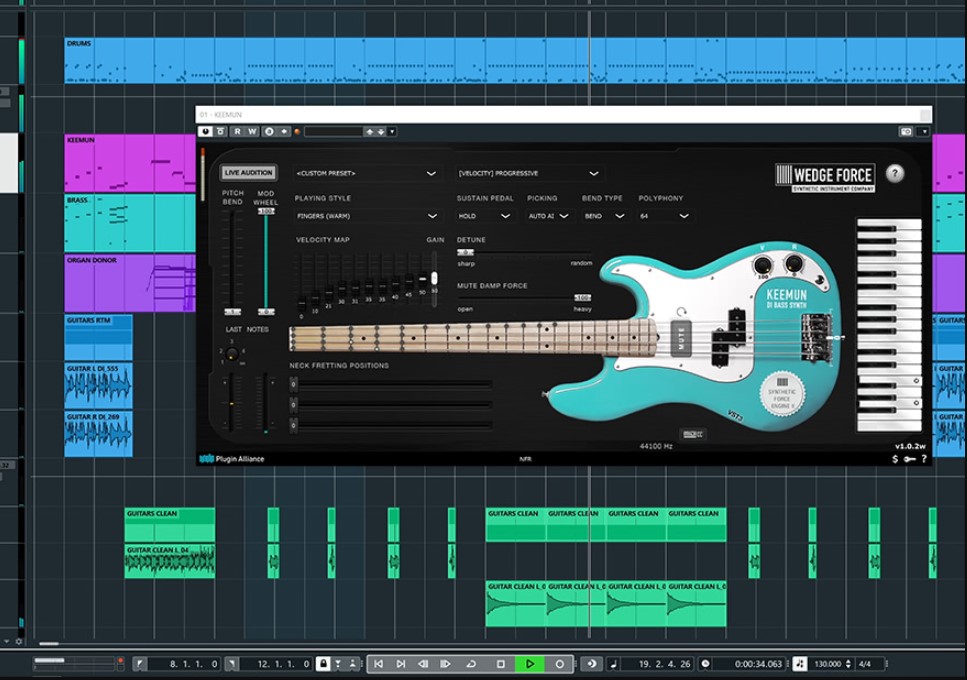Click the tempo value 130.000
This screenshot has width=967, height=680.
coord(828,664)
